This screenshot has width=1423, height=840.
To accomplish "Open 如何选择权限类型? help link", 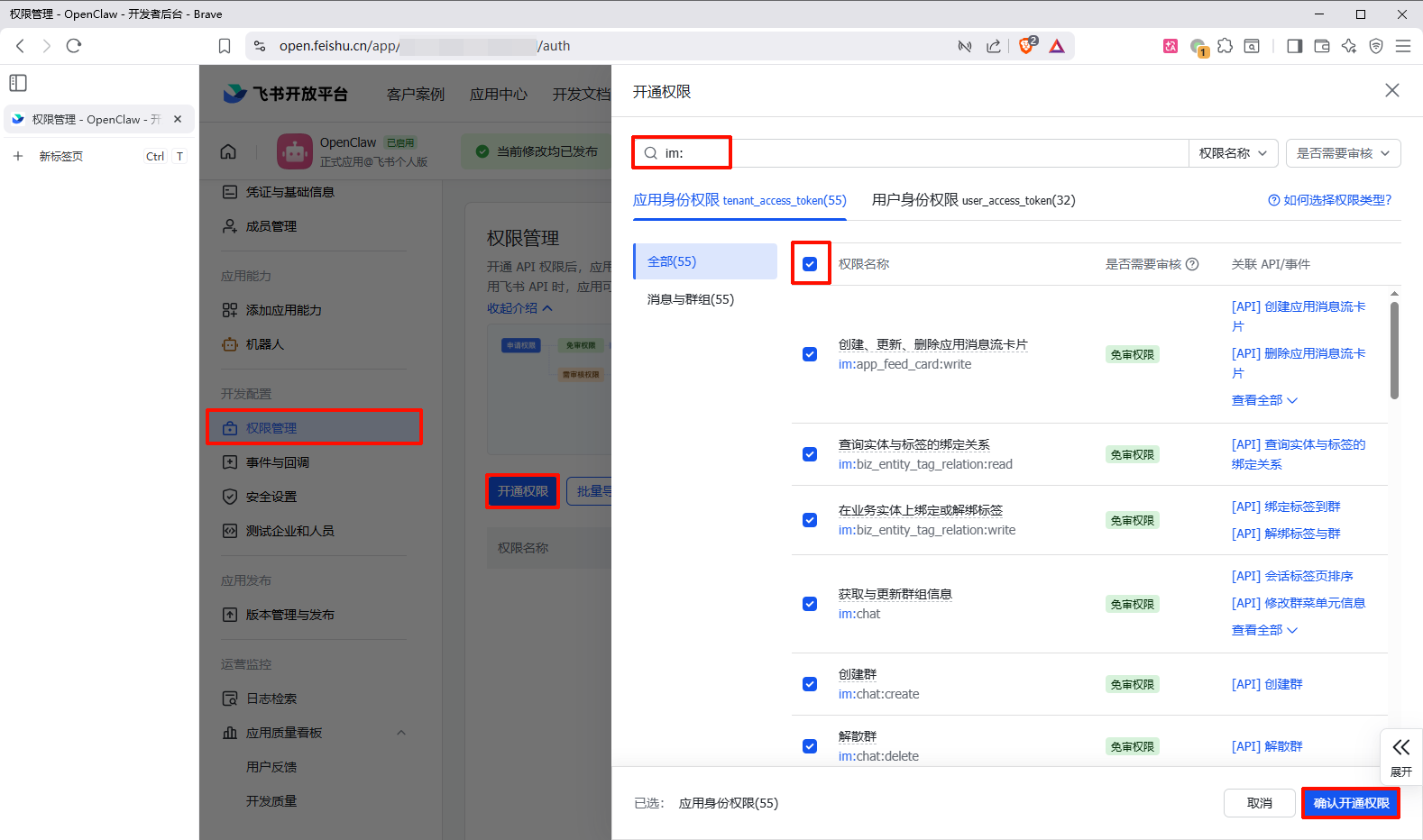I will coord(1330,200).
